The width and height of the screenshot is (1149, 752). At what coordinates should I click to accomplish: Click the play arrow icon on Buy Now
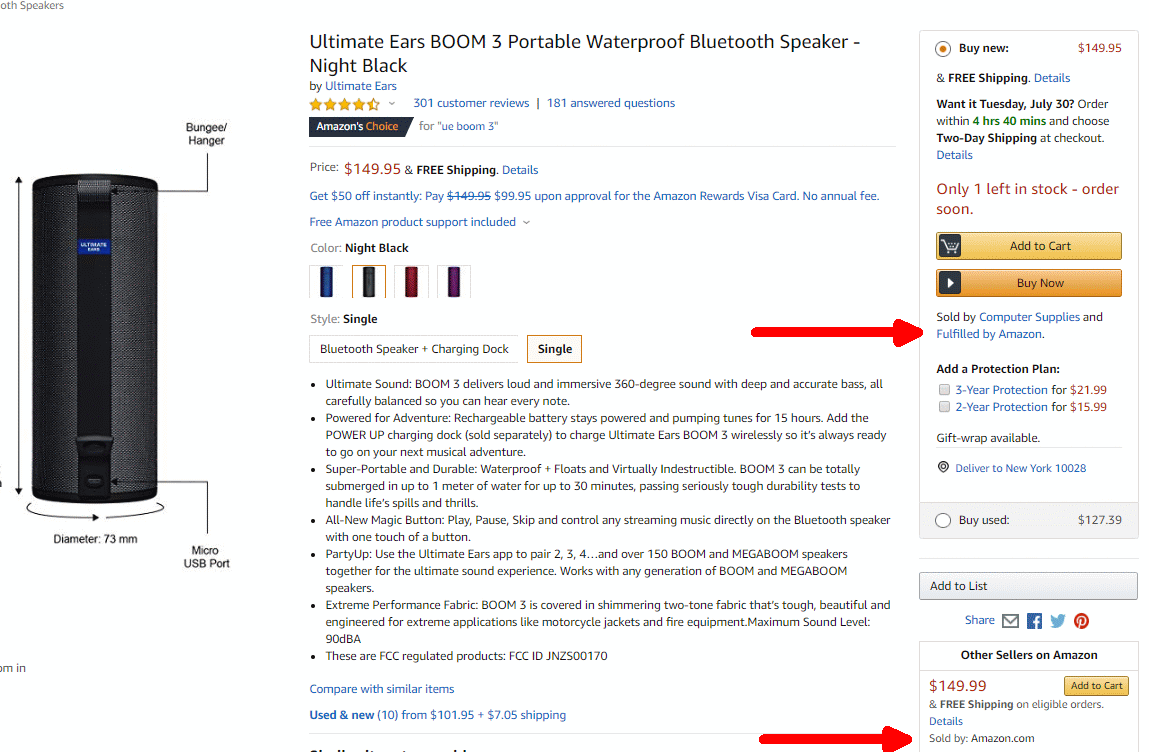950,283
